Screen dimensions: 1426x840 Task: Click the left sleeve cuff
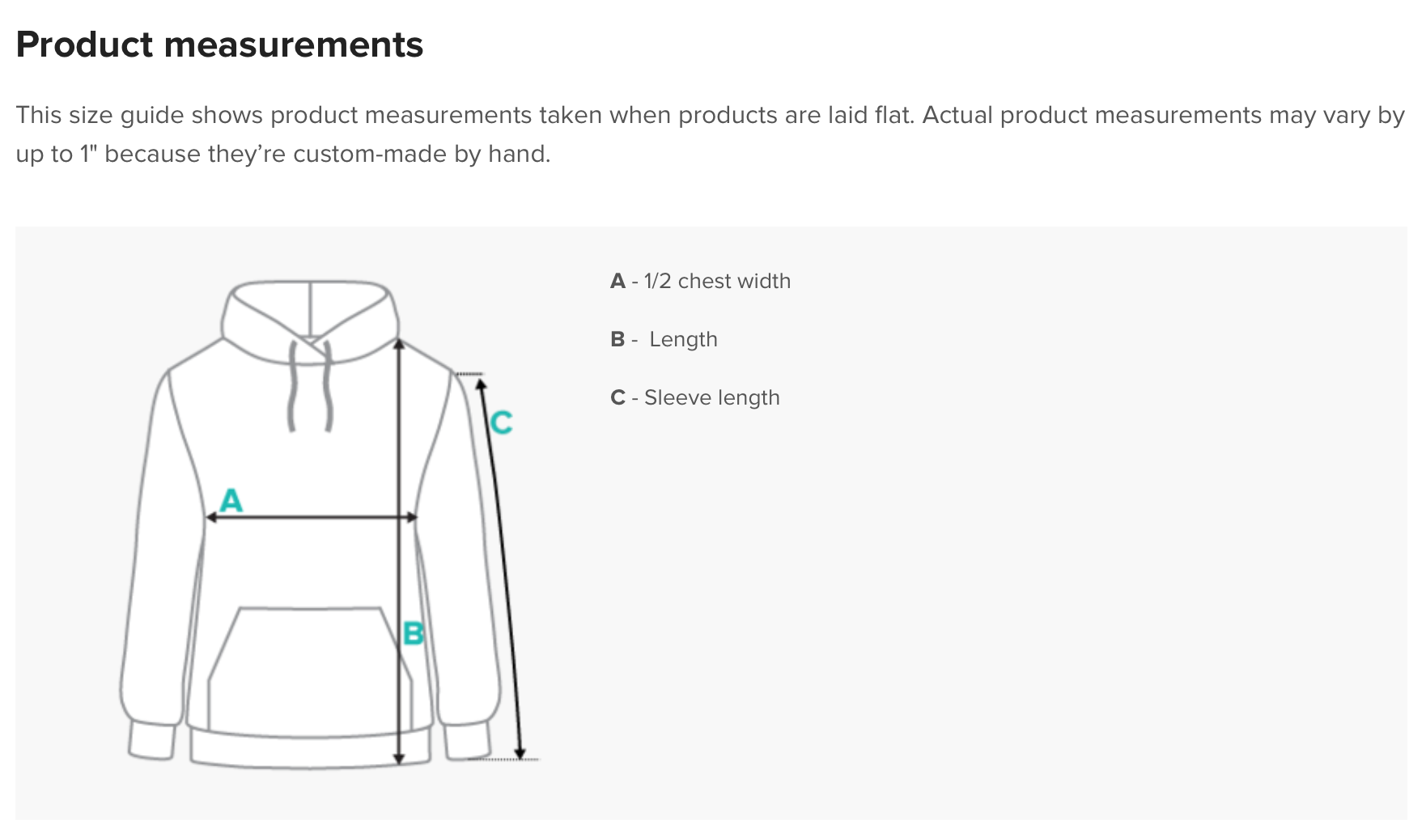point(152,740)
